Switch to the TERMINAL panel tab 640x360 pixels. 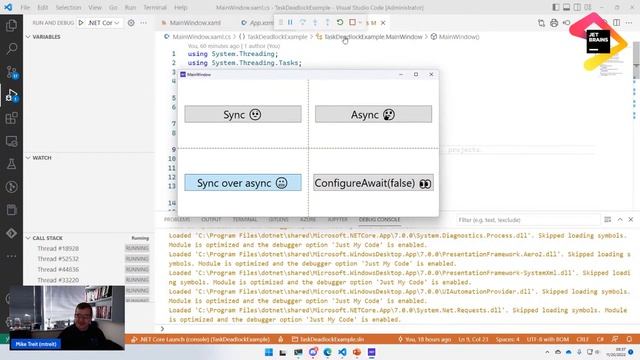(245, 220)
